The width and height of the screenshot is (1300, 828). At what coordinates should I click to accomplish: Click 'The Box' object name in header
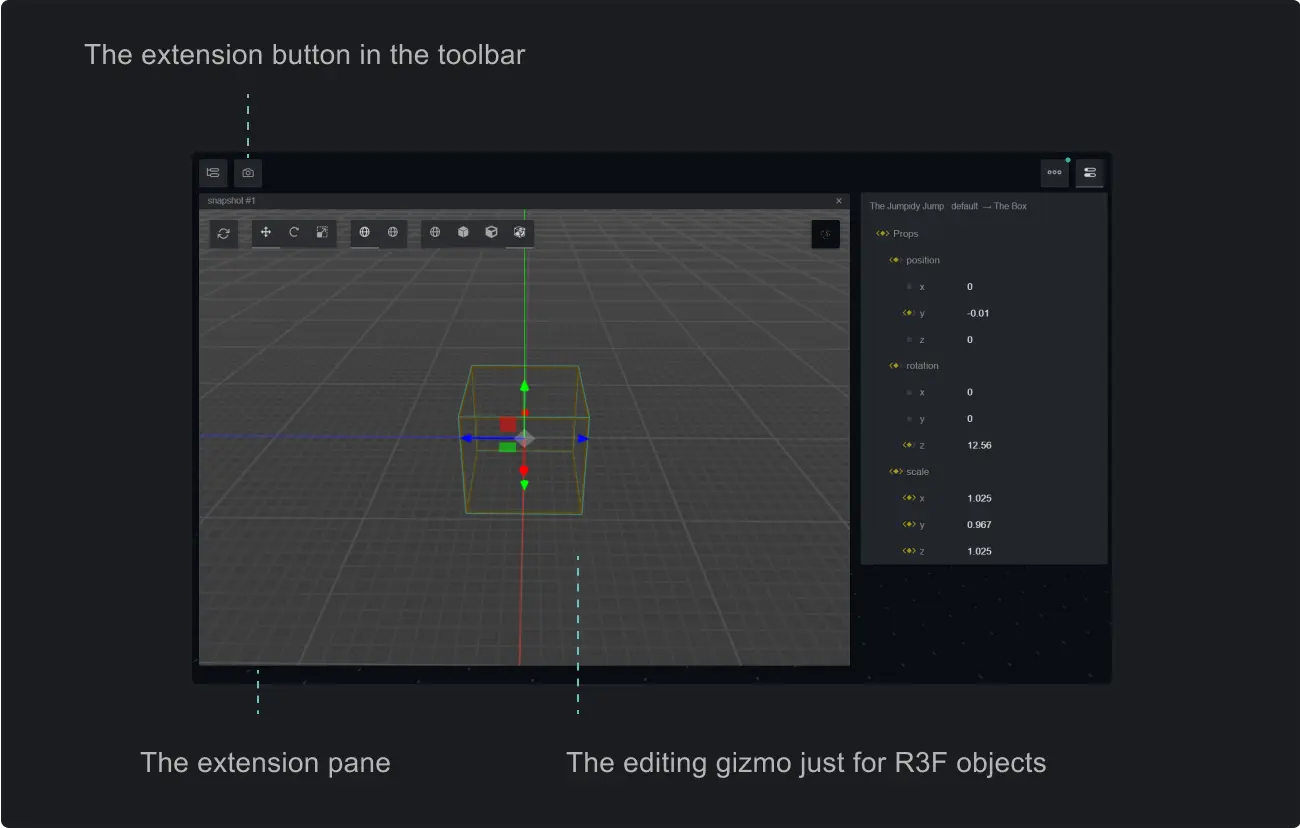pos(1010,206)
